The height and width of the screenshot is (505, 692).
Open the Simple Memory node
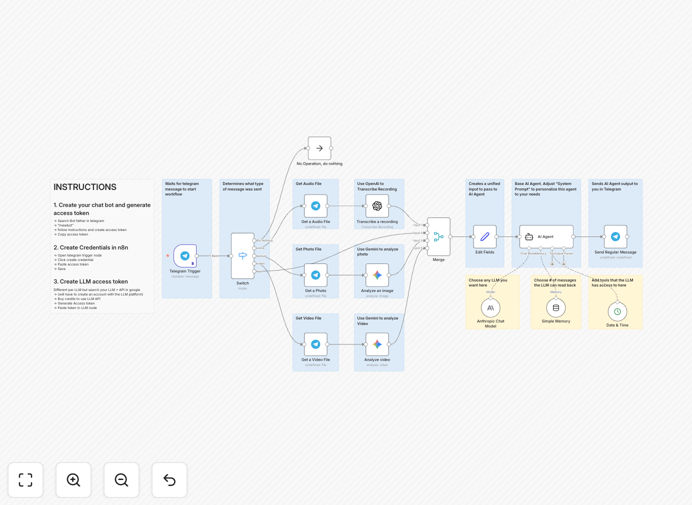[x=556, y=308]
